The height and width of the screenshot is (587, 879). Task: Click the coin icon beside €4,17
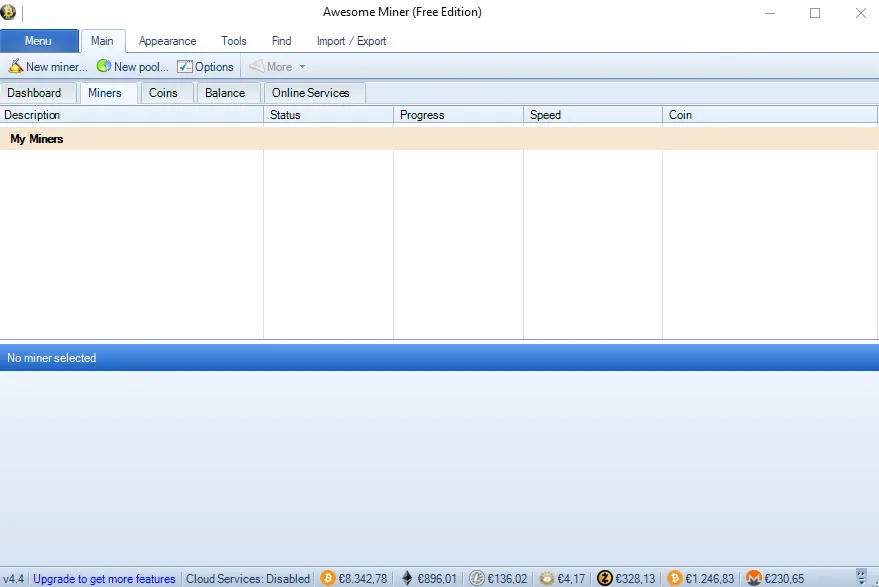tap(547, 578)
